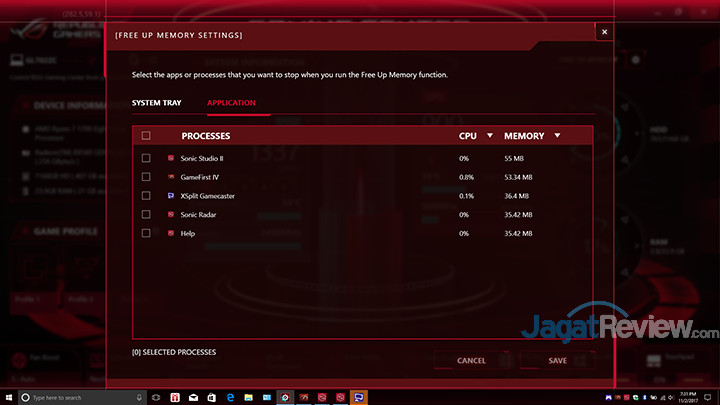Close the Free Up Memory Settings dialog
The image size is (720, 405).
tap(603, 32)
